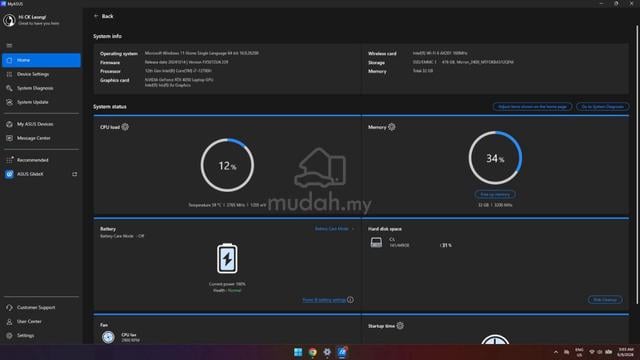Open the Power & battery settings link

point(324,300)
